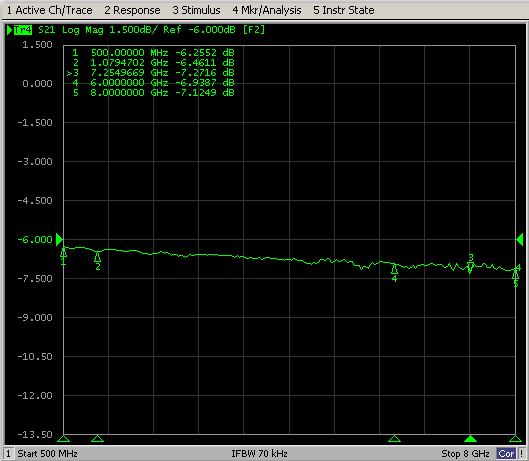
Task: Click the -7.500 y-axis label
Action: [35, 279]
